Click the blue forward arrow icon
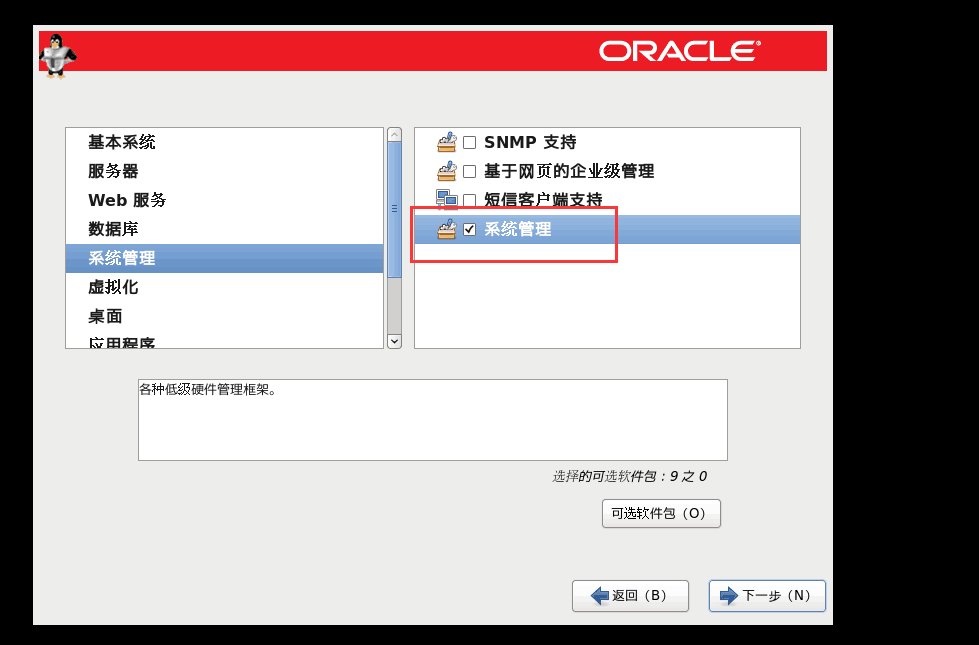The height and width of the screenshot is (645, 979). (729, 596)
